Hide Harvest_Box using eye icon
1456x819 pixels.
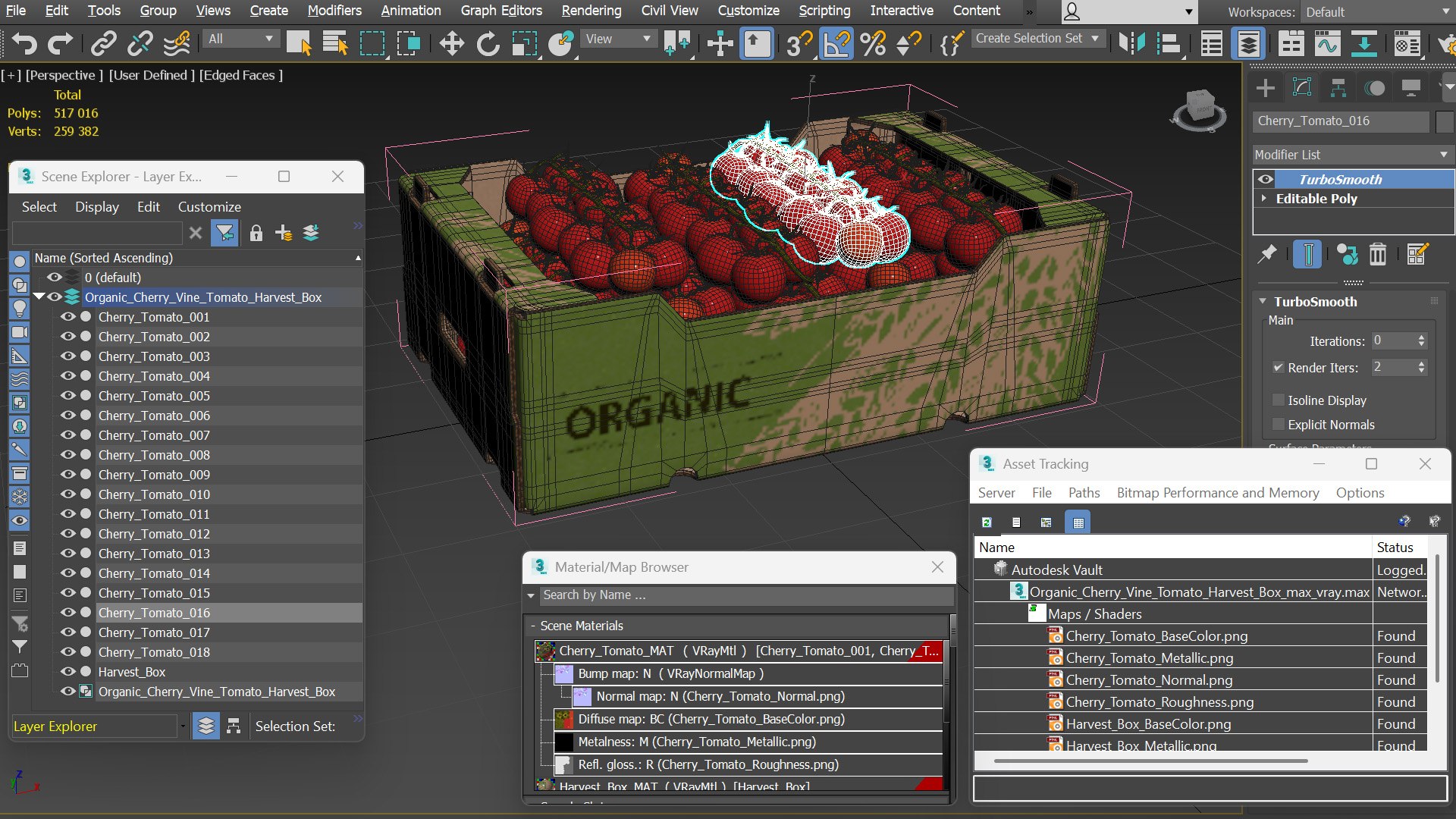pos(68,671)
